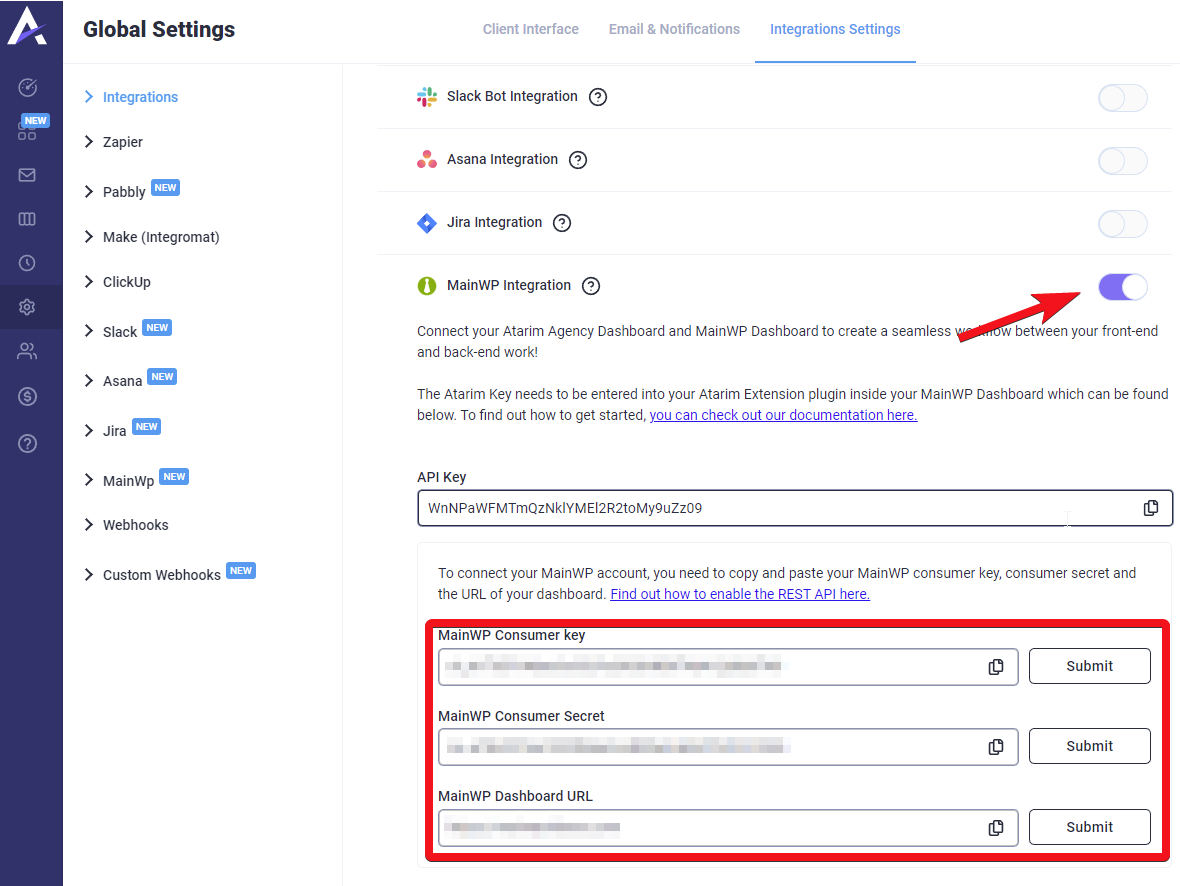Switch to the Email & Notifications tab
The image size is (1180, 886).
[674, 29]
